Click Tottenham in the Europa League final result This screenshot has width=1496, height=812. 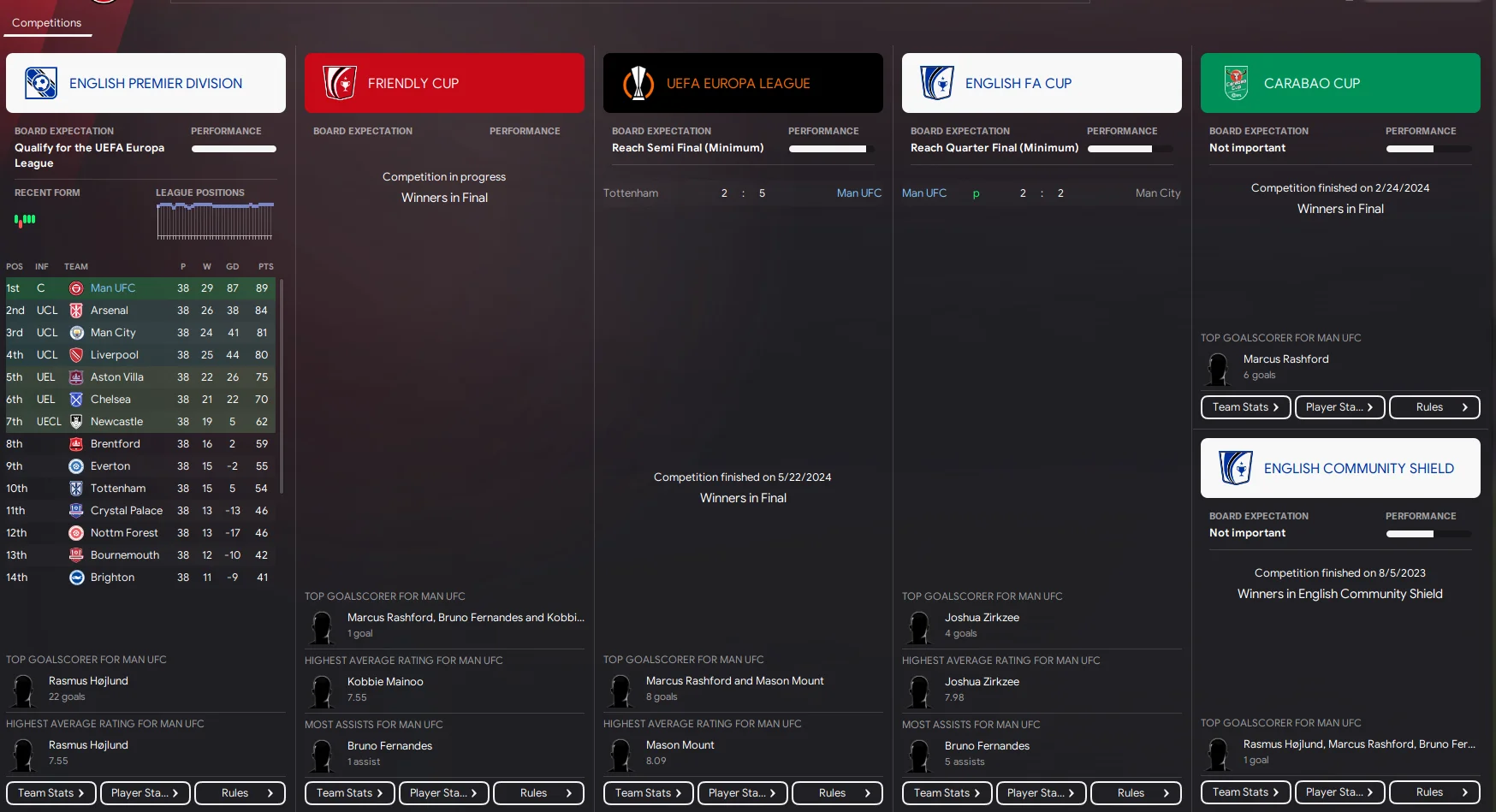(x=631, y=193)
